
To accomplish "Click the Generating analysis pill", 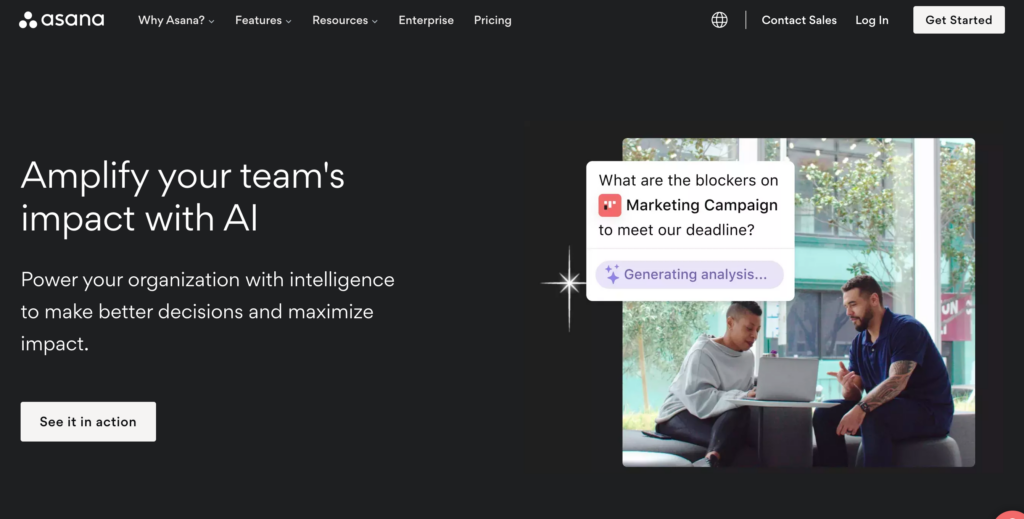I will coord(690,275).
